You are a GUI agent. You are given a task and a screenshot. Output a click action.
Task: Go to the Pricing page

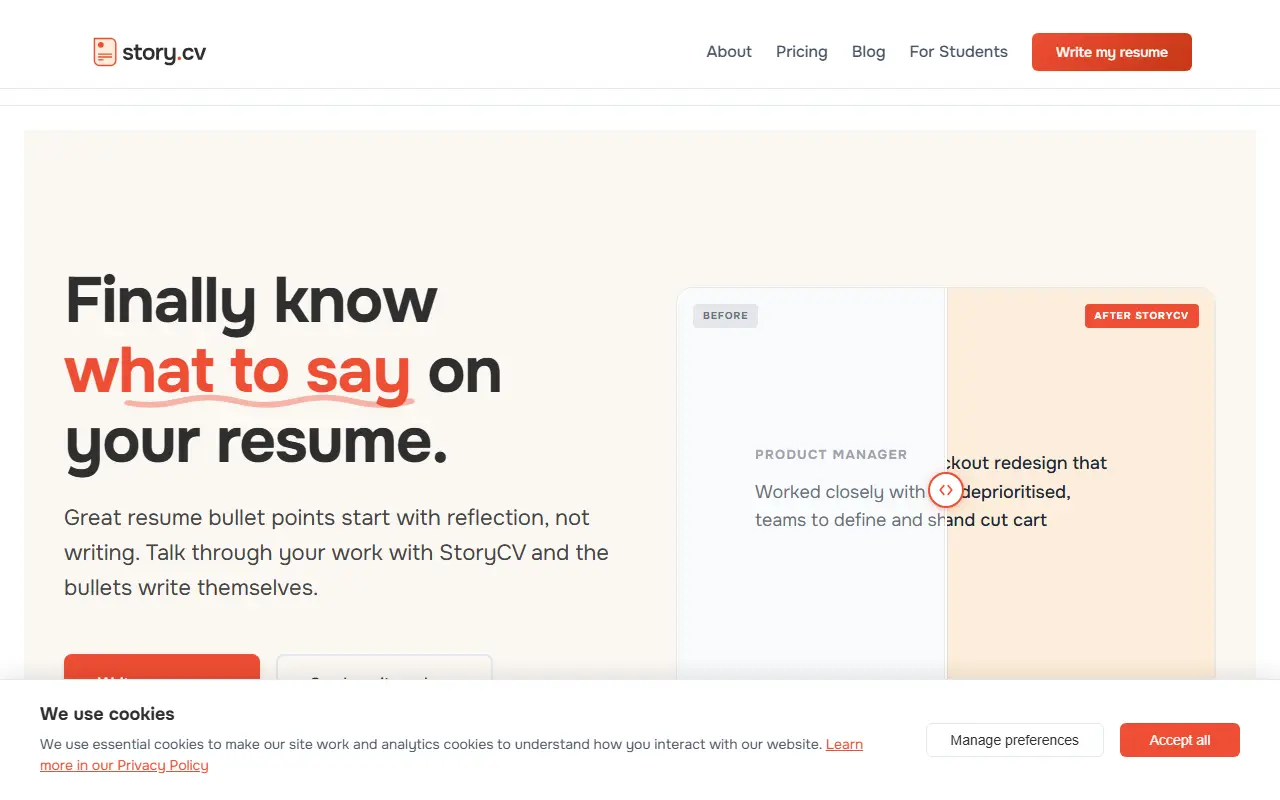coord(802,52)
